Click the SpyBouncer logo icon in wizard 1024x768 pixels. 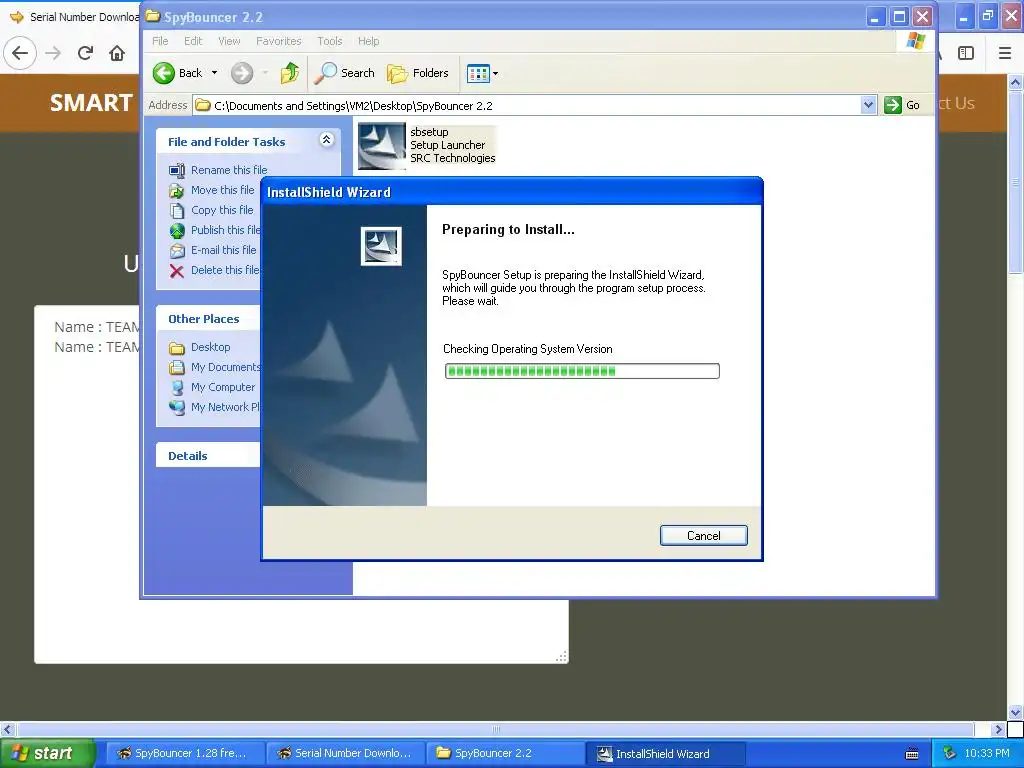coord(381,246)
